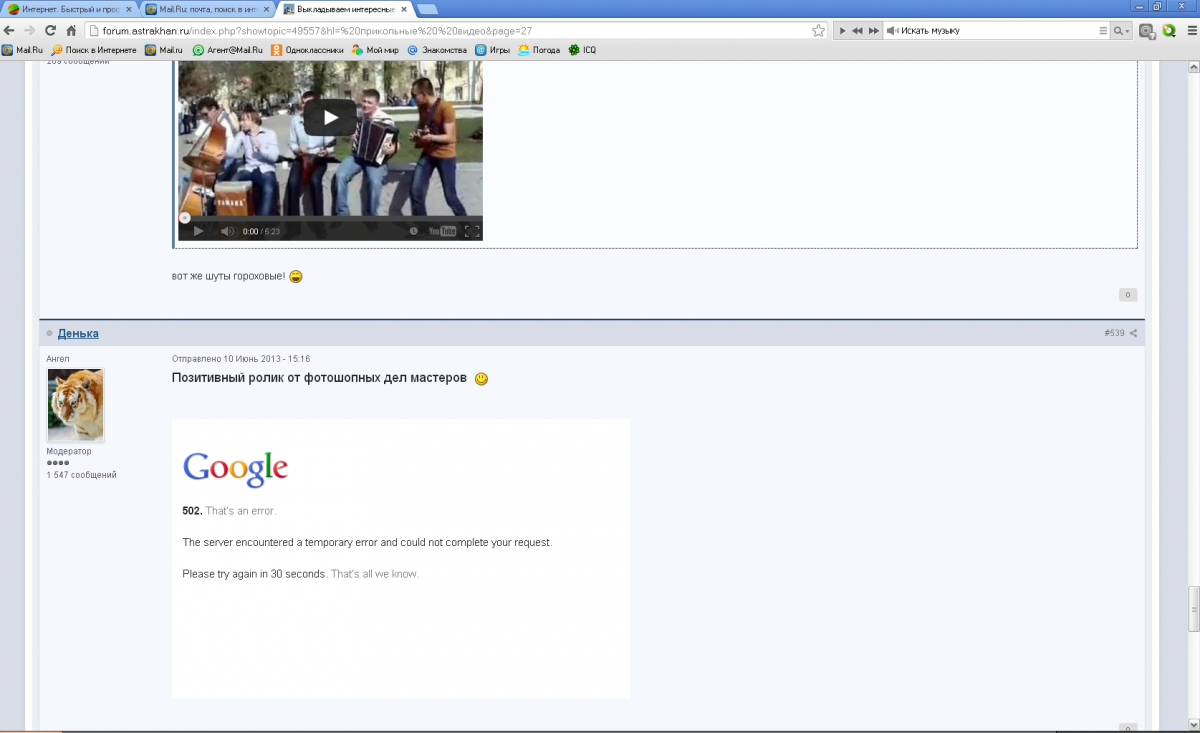The height and width of the screenshot is (733, 1200).
Task: Enter fullscreen on the YouTube video
Action: tap(472, 231)
